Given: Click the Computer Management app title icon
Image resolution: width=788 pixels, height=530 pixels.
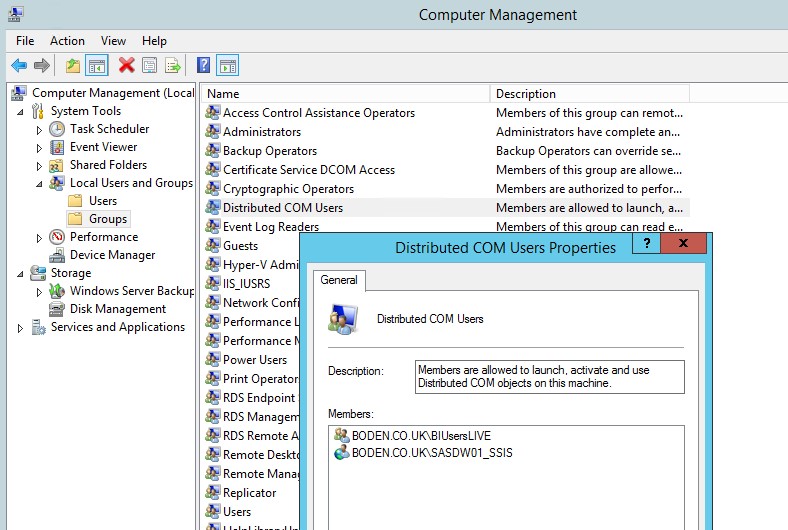Looking at the screenshot, I should pyautogui.click(x=15, y=14).
